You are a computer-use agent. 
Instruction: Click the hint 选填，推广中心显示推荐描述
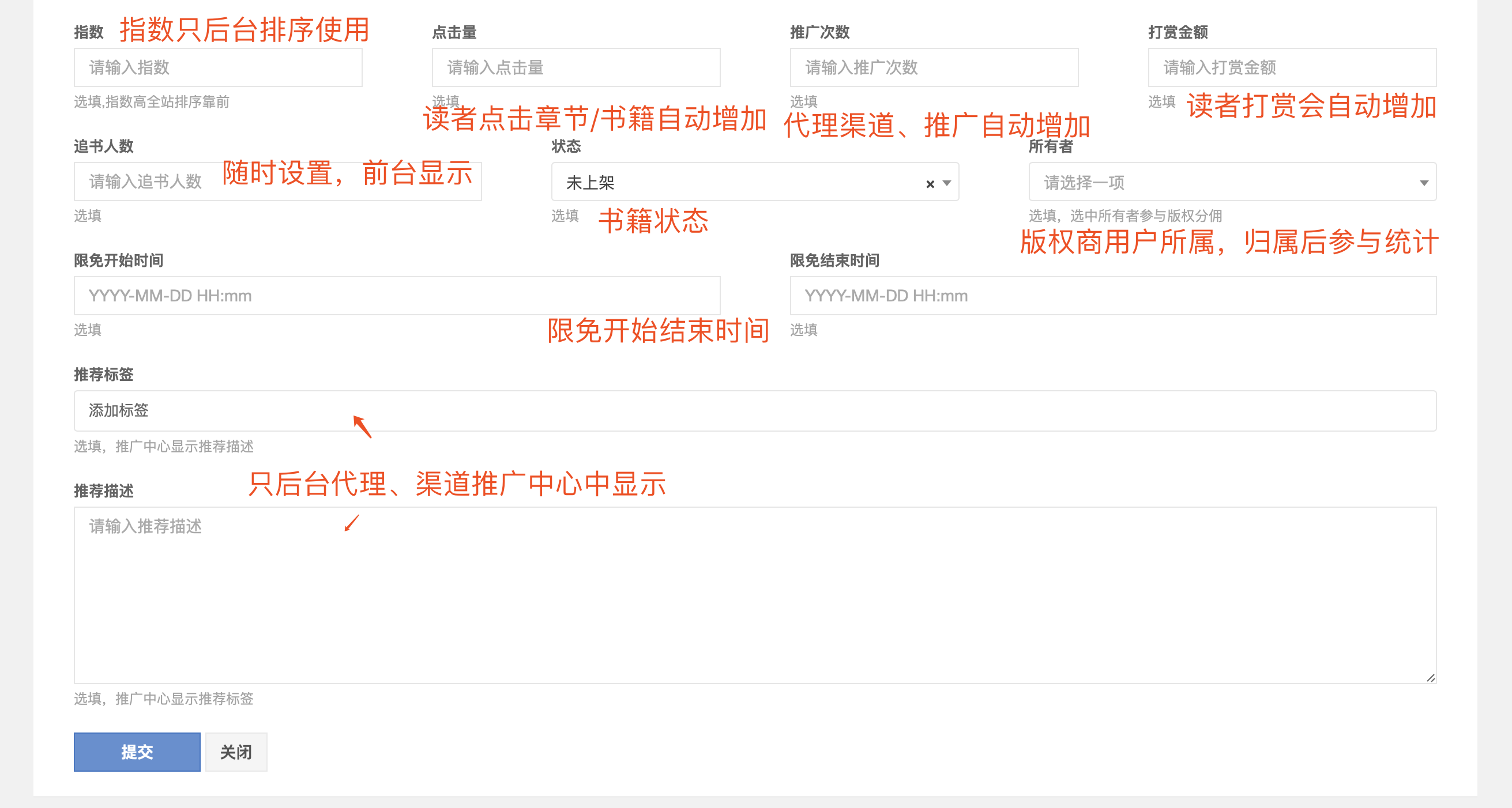pyautogui.click(x=164, y=446)
